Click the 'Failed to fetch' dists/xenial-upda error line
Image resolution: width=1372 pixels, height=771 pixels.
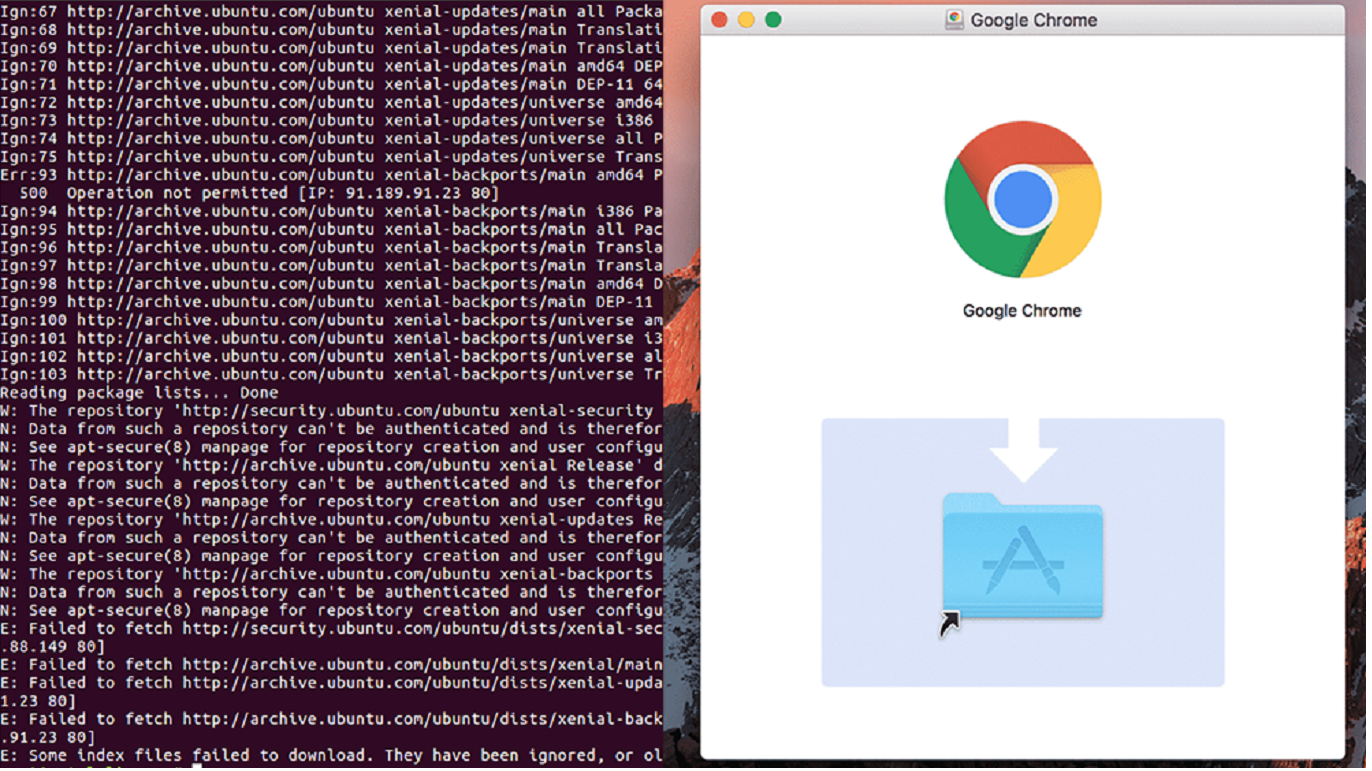tap(331, 683)
